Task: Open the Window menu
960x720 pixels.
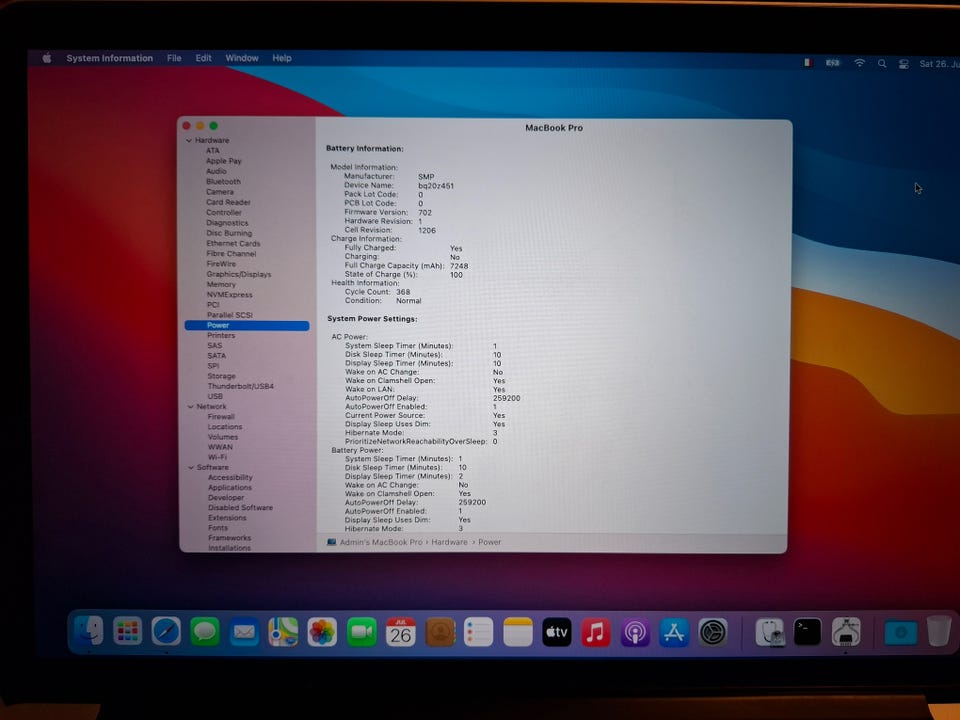Action: pos(242,58)
